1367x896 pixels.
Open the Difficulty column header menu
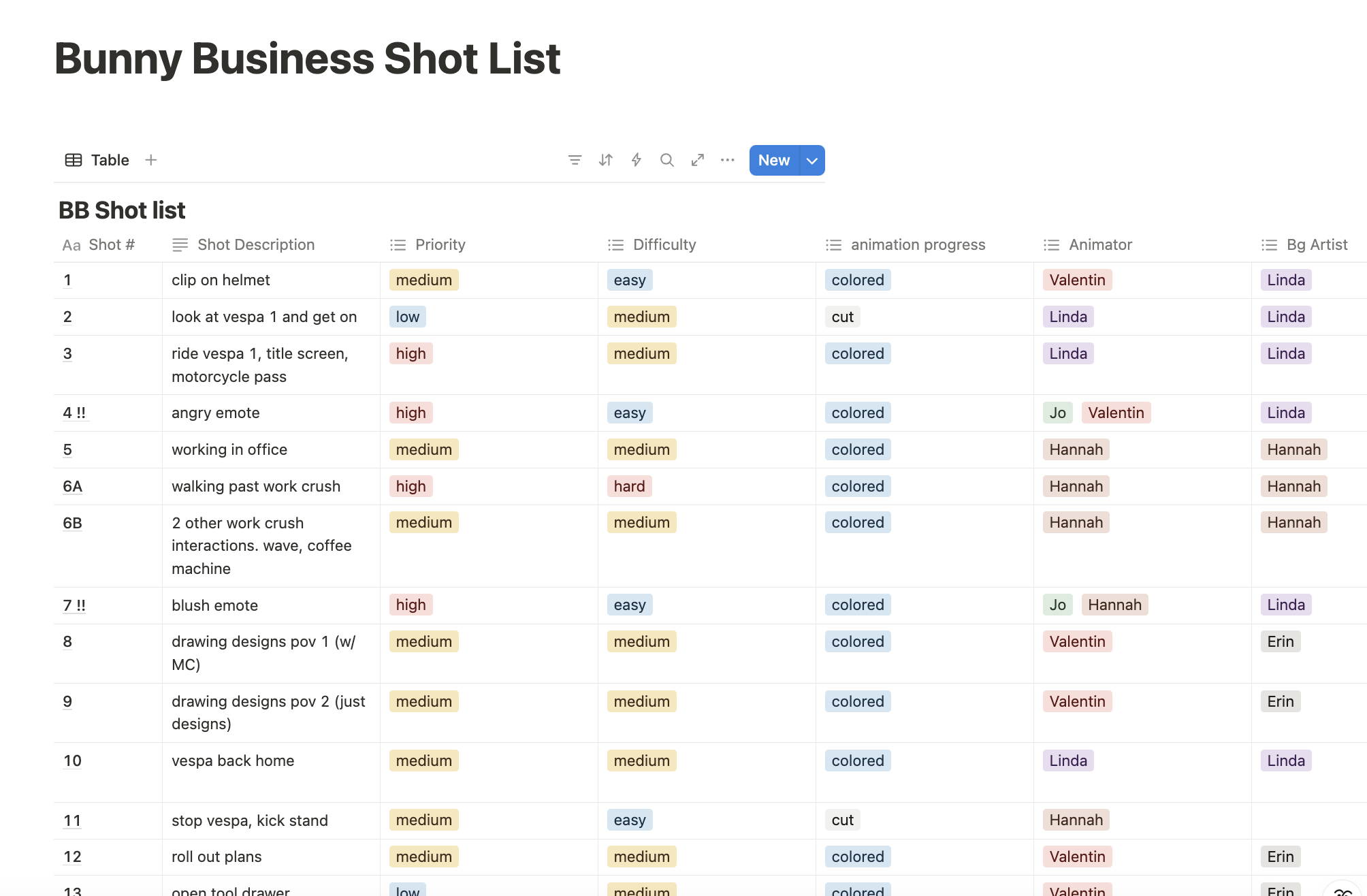click(x=707, y=244)
